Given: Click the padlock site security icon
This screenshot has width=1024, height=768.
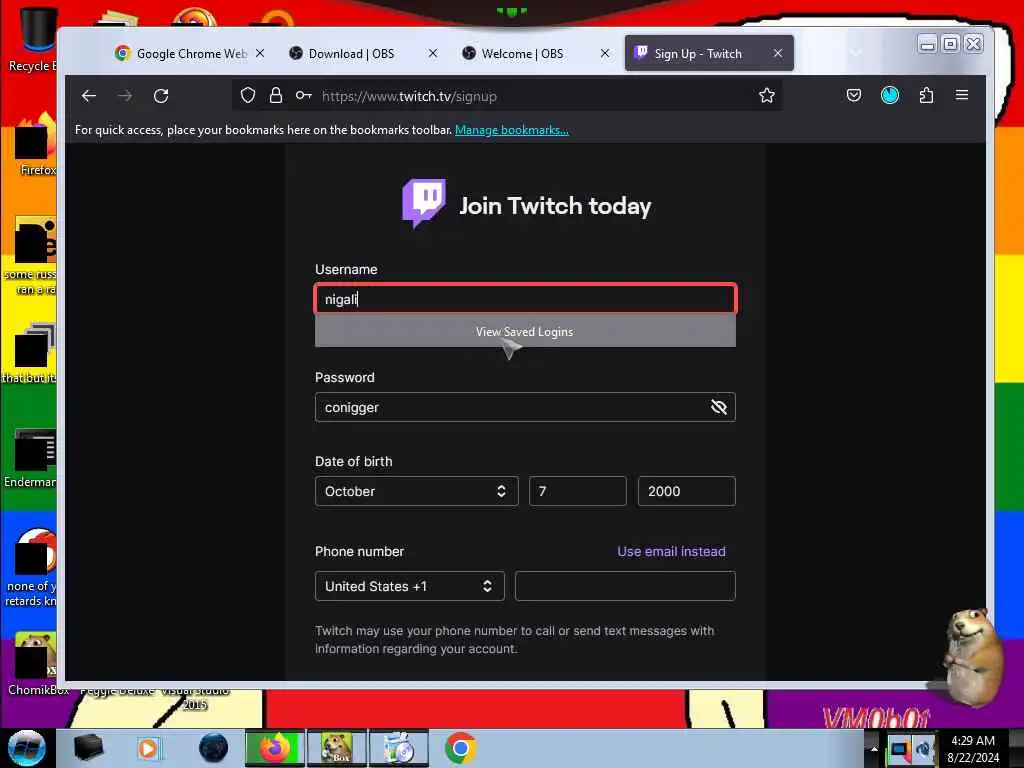Looking at the screenshot, I should (276, 95).
